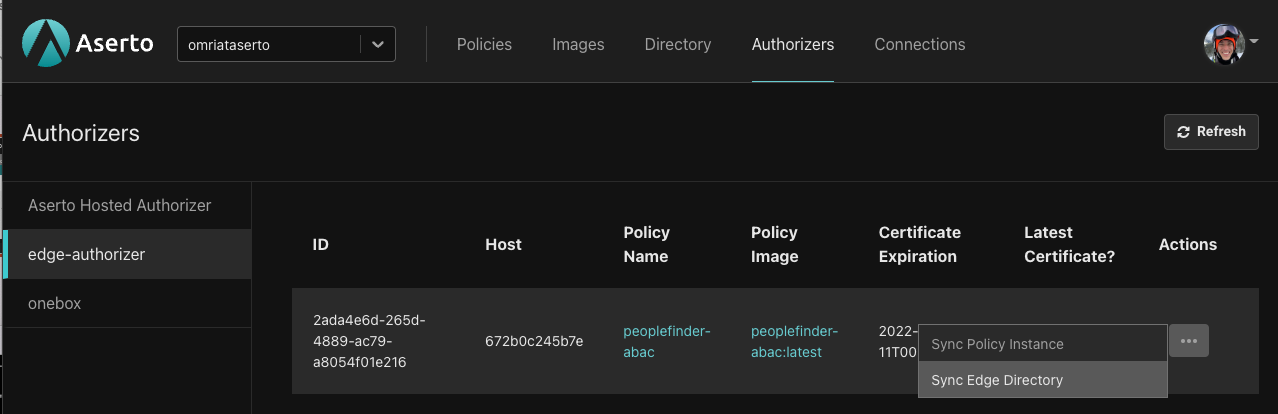Go to the Images tab
This screenshot has height=414, width=1278.
(x=578, y=44)
